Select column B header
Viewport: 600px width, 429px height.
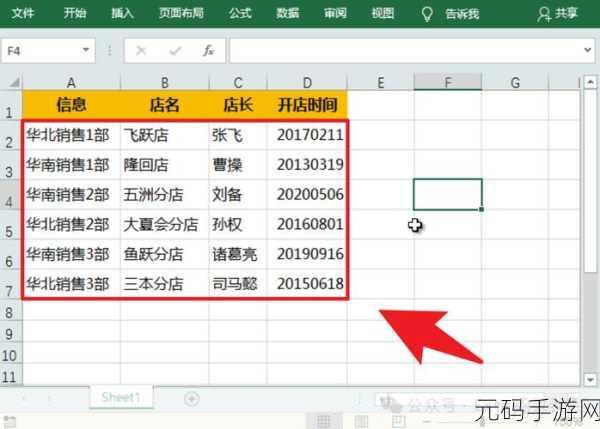point(165,82)
